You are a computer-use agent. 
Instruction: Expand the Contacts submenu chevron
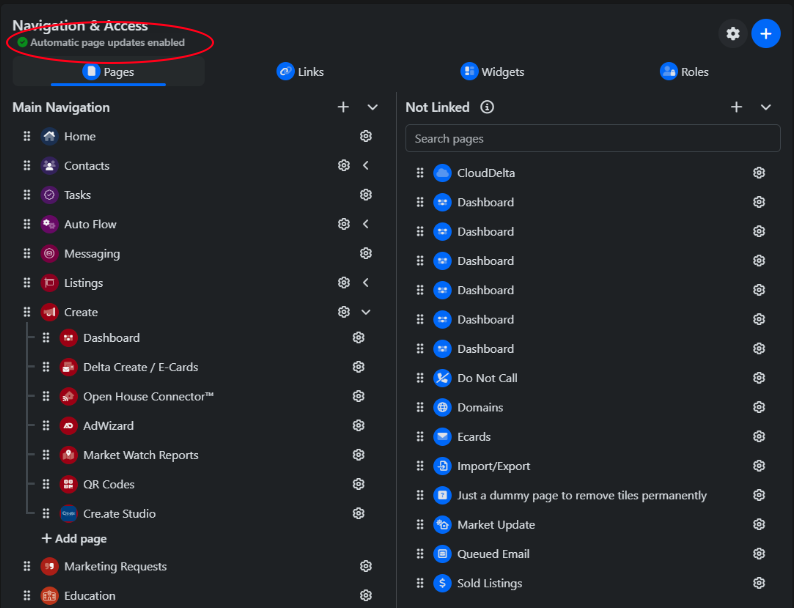[x=366, y=166]
